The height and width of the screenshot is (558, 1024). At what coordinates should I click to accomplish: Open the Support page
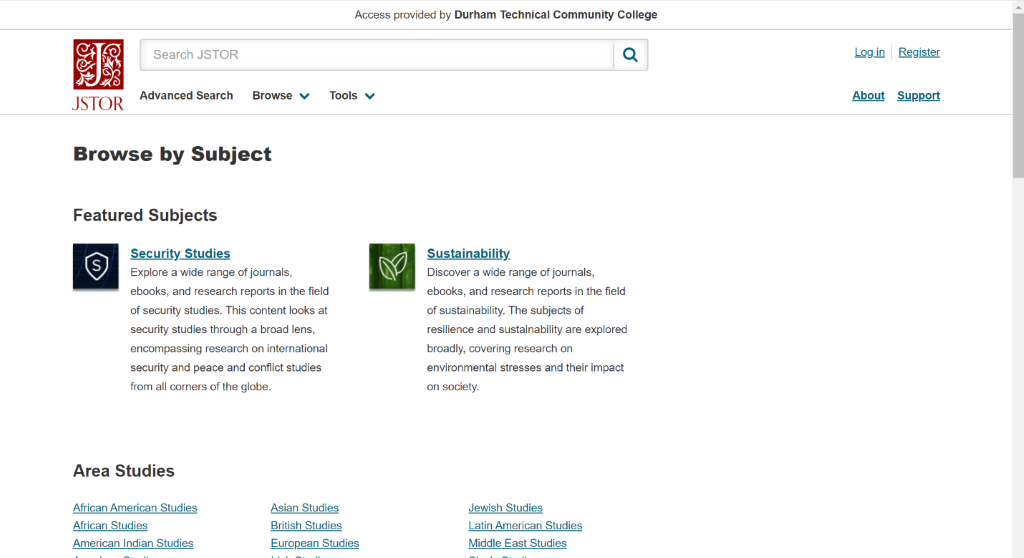point(918,96)
